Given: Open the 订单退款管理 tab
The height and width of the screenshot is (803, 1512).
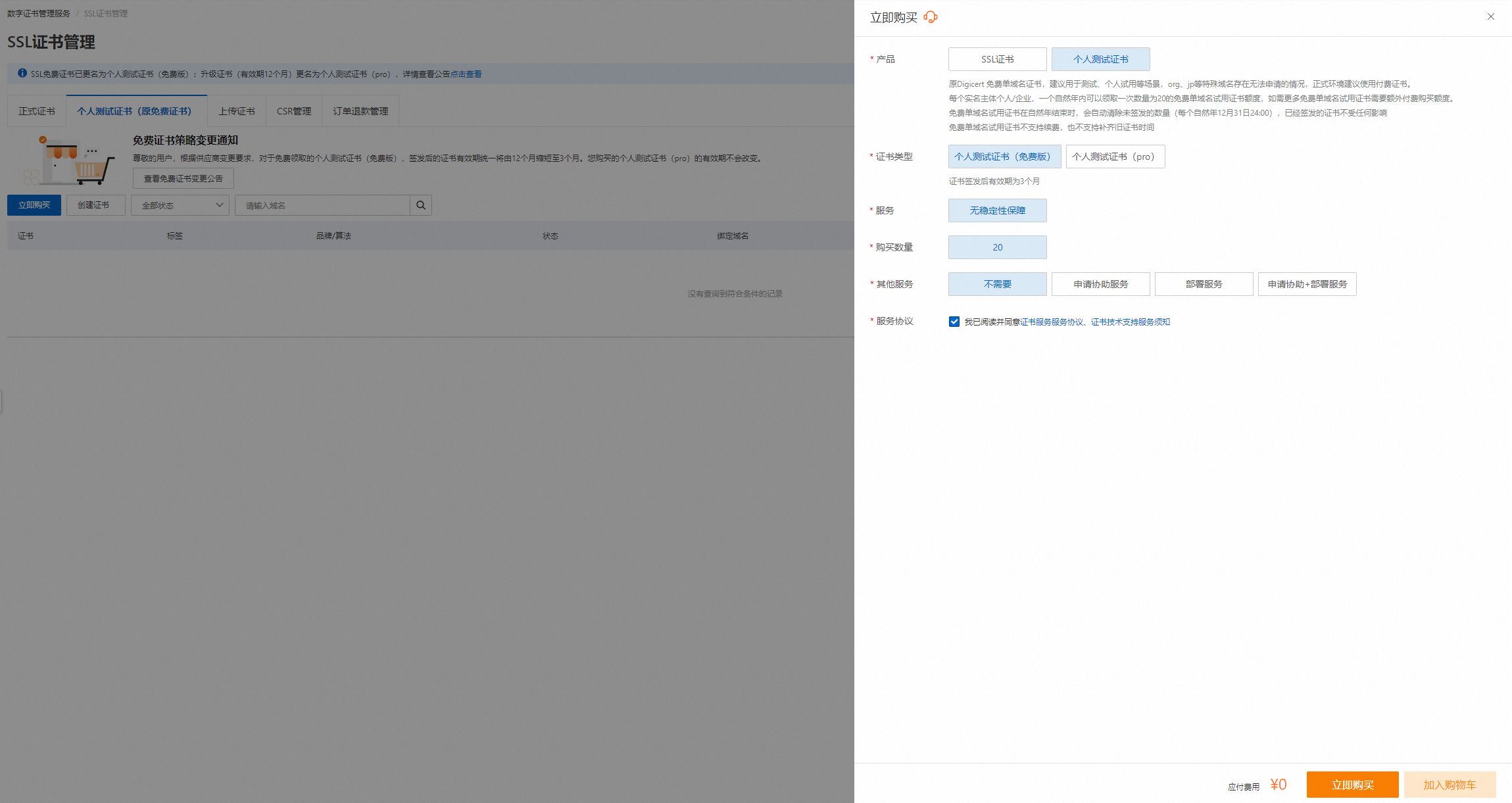Looking at the screenshot, I should pos(360,111).
